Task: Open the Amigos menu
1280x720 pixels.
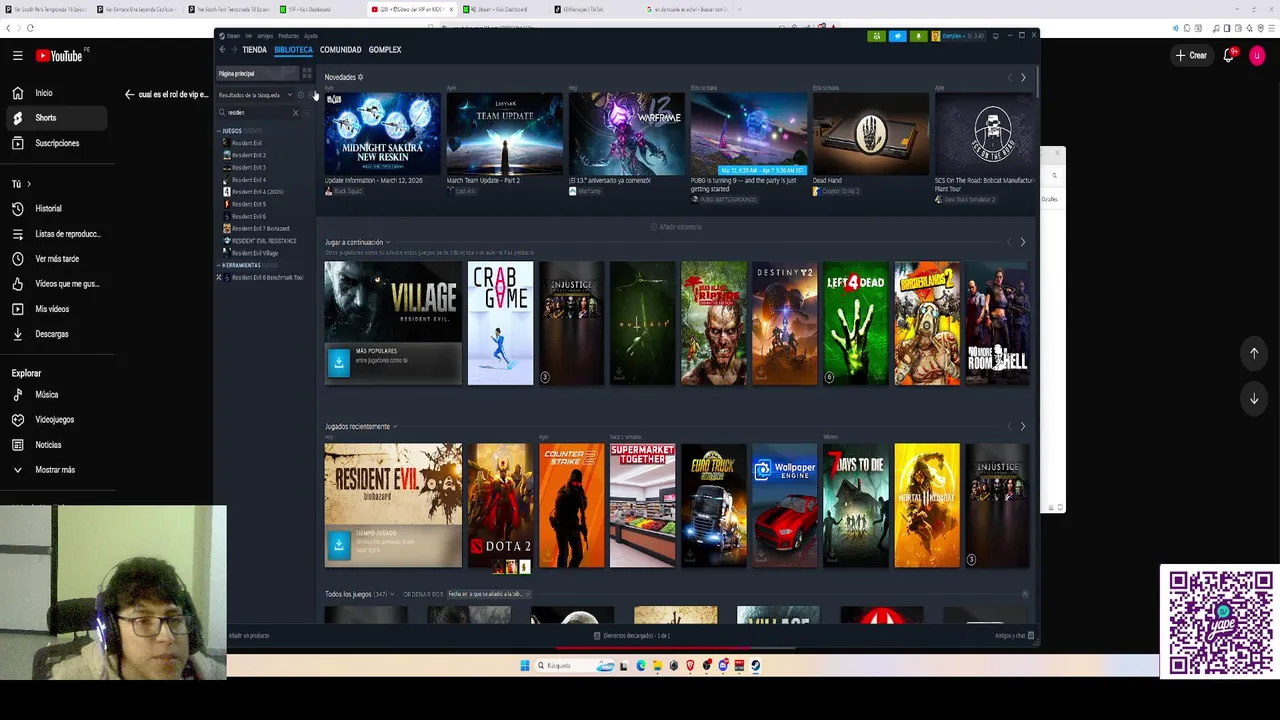Action: (265, 36)
